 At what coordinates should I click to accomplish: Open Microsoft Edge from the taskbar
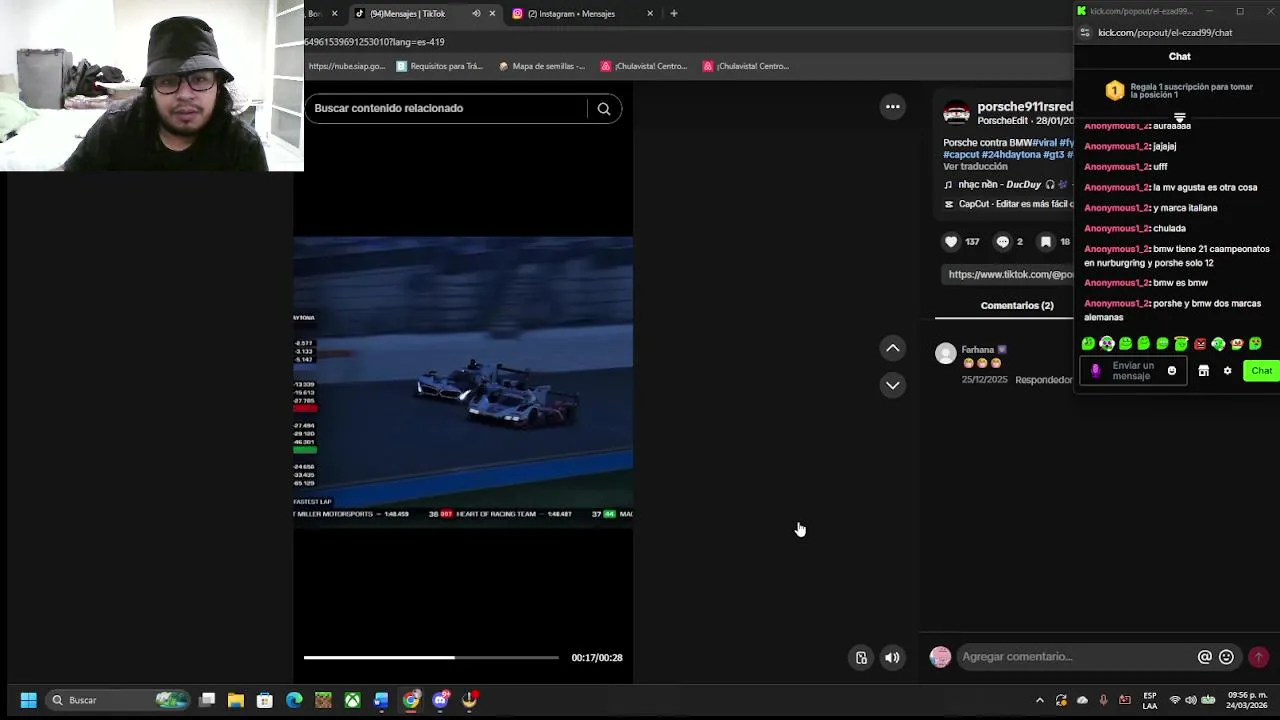294,700
